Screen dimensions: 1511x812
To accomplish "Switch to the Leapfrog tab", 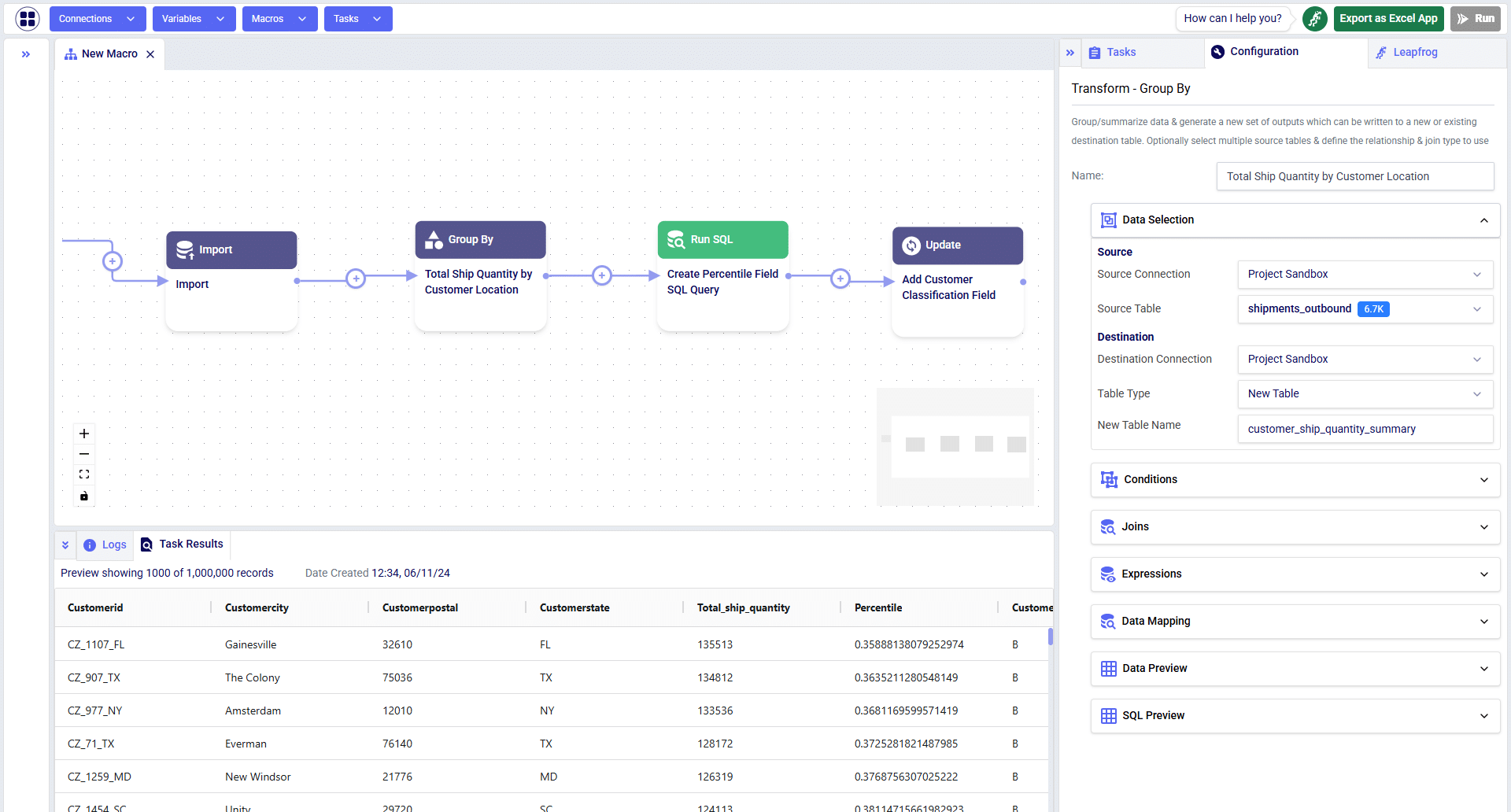I will point(1435,53).
